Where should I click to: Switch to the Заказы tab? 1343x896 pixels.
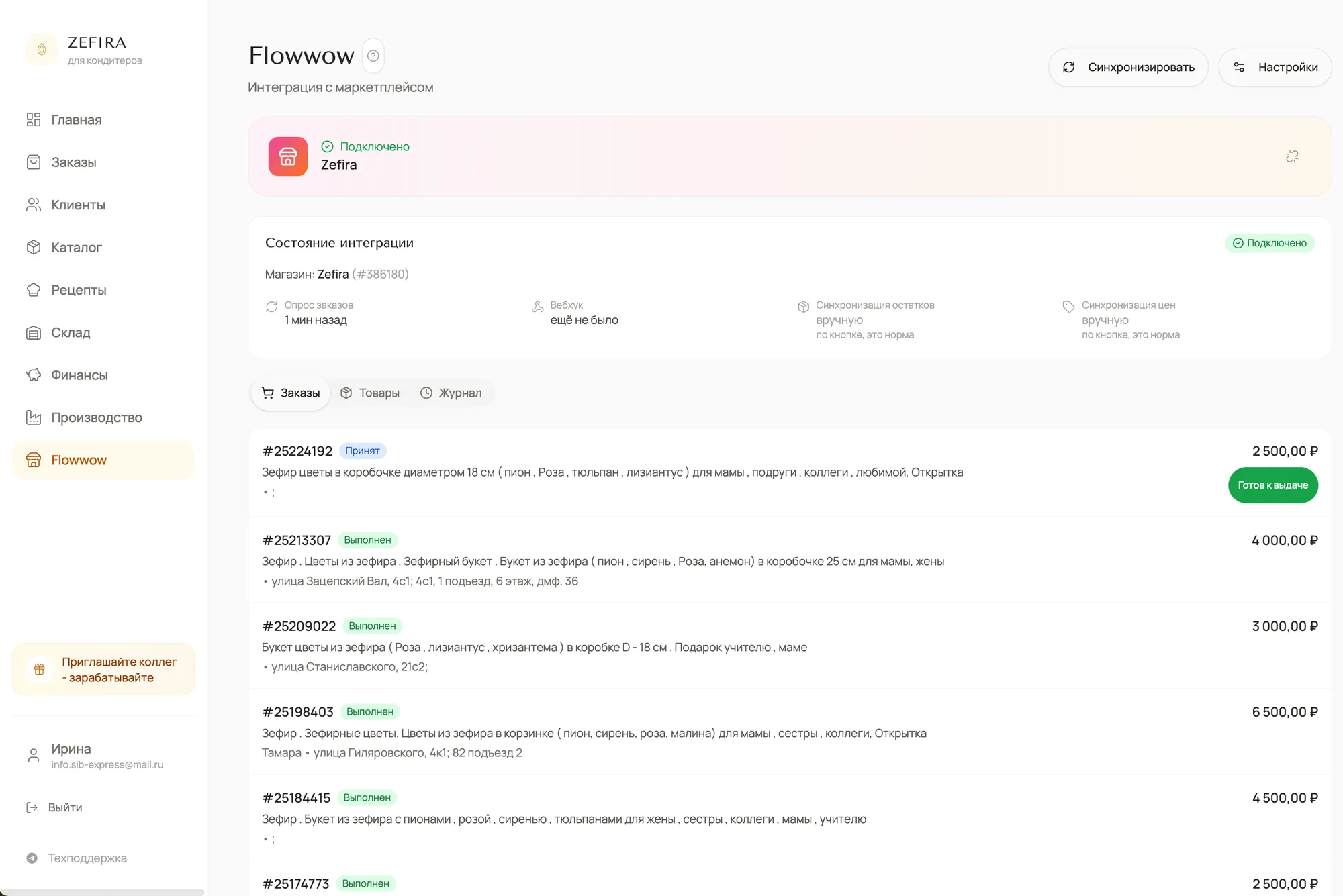(291, 393)
